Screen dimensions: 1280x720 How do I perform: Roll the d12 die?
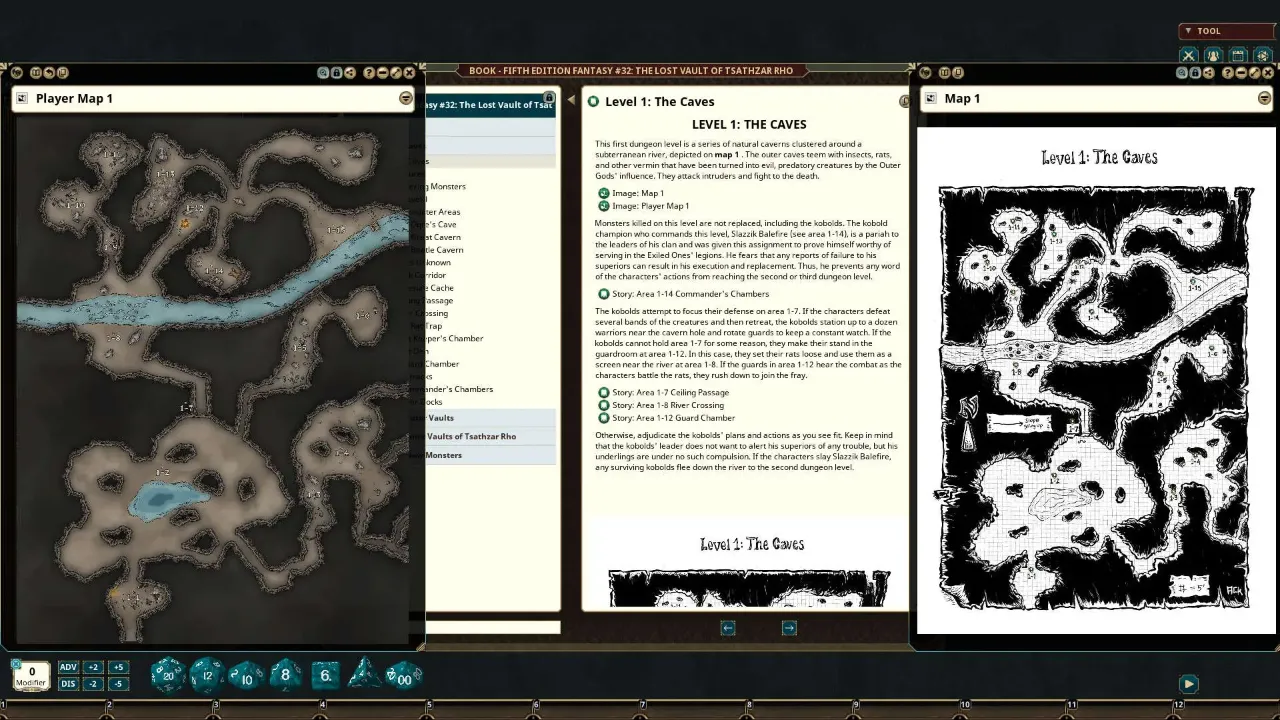click(207, 676)
